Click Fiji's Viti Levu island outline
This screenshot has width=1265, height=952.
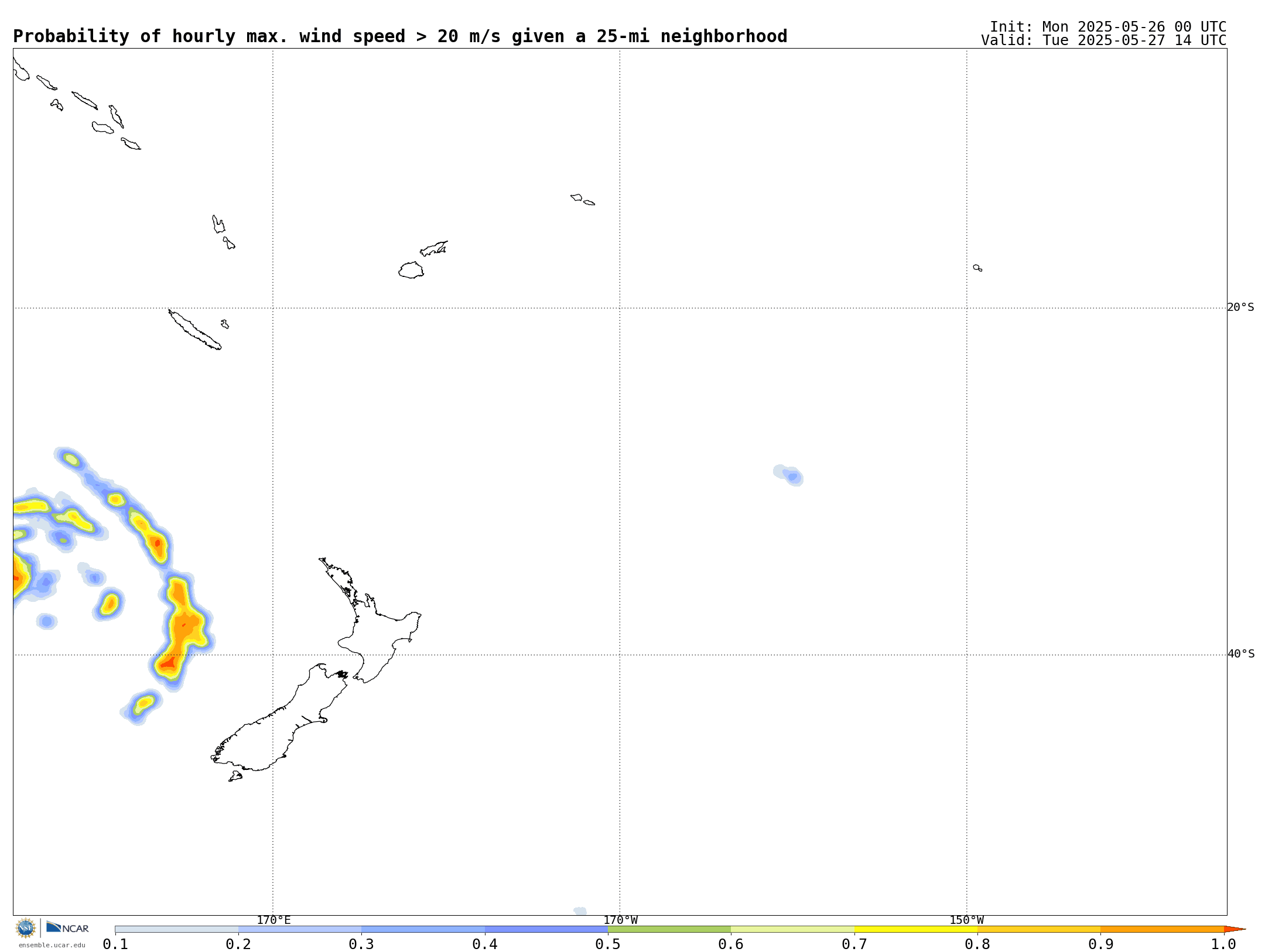point(411,270)
